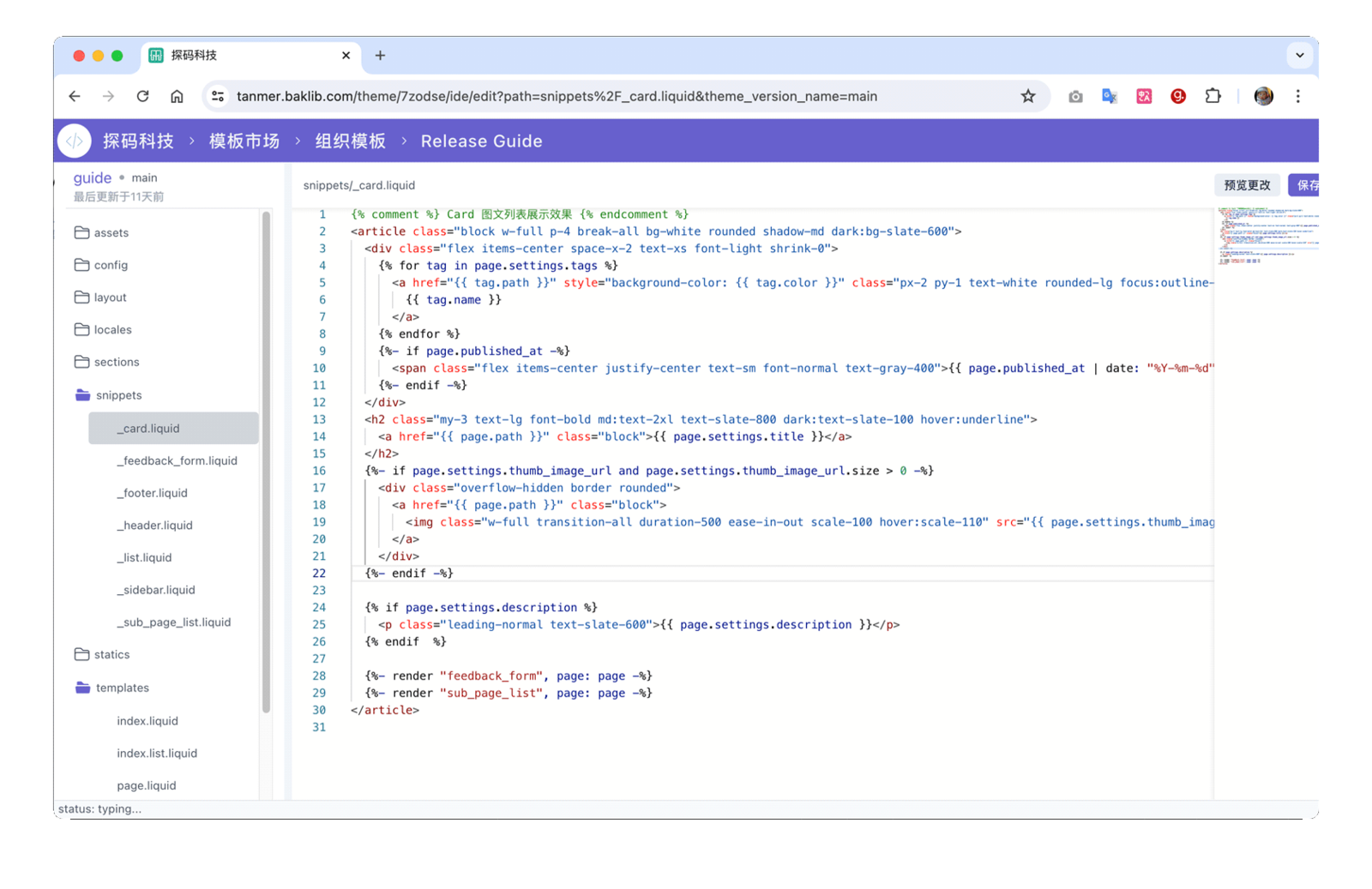Screen dimensions: 1372x889
Task: Open _header.liquid in the file tree
Action: click(154, 526)
